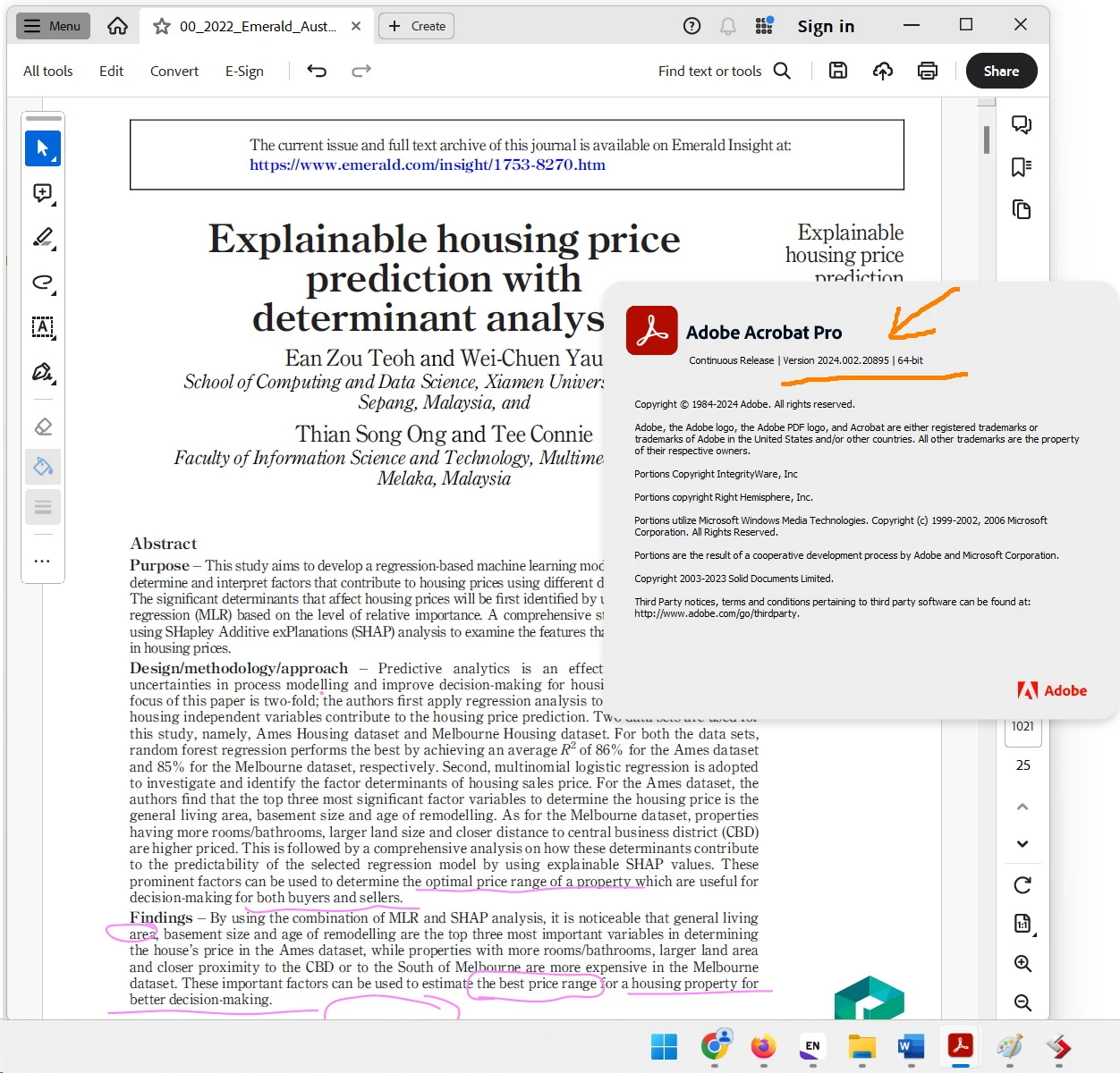Click Find text or tools search
This screenshot has height=1073, width=1120.
725,71
